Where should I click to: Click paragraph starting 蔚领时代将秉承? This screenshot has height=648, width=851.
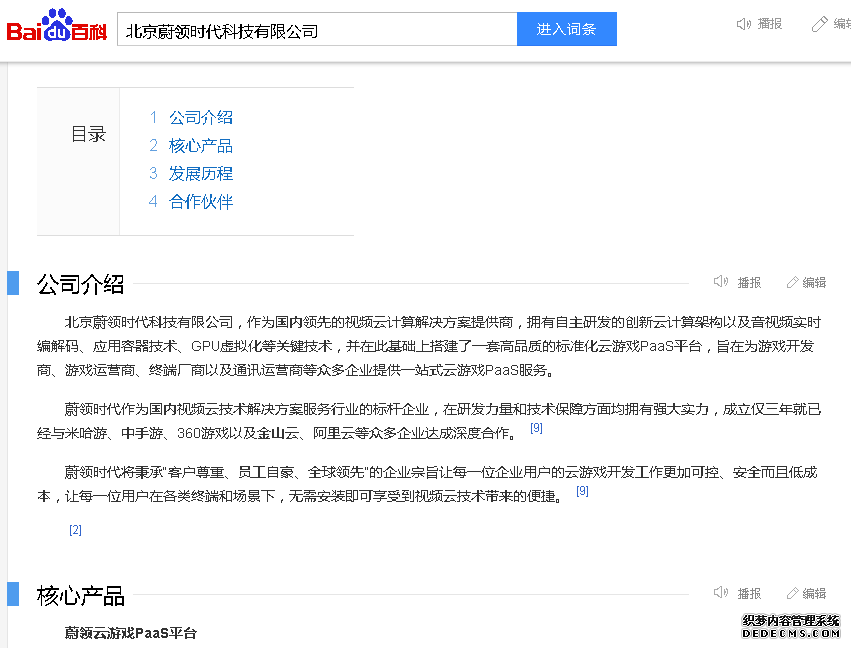click(428, 484)
